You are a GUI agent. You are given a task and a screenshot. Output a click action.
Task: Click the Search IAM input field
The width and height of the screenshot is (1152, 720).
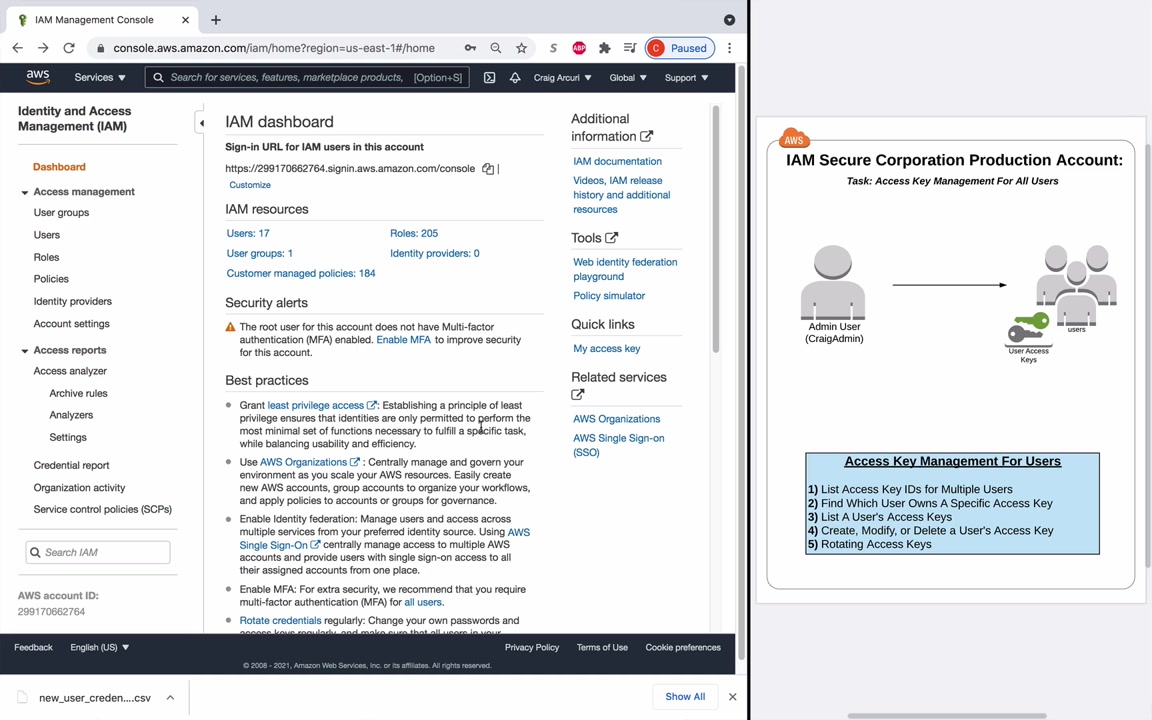[x=98, y=552]
